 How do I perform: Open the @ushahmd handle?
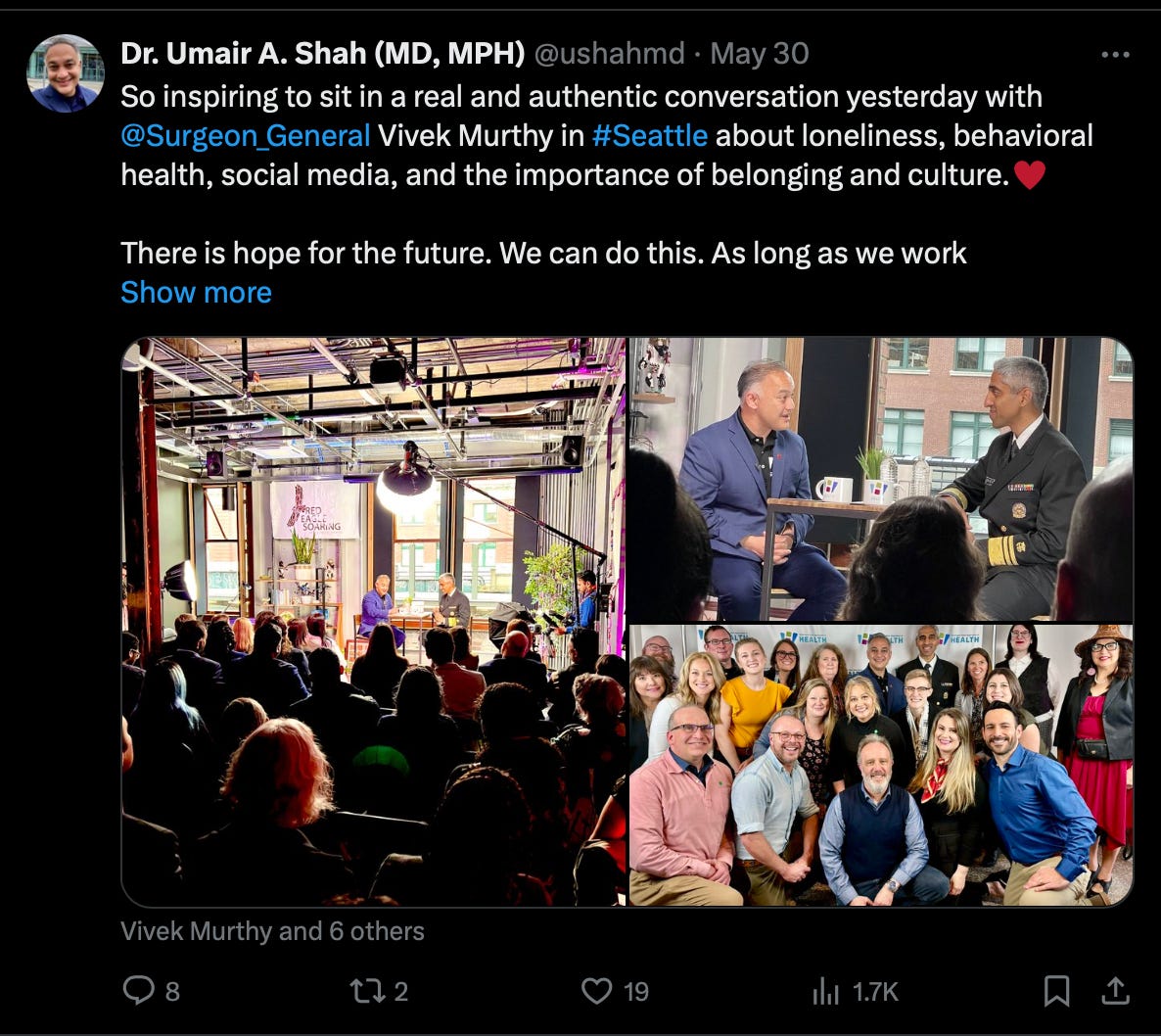tap(609, 53)
